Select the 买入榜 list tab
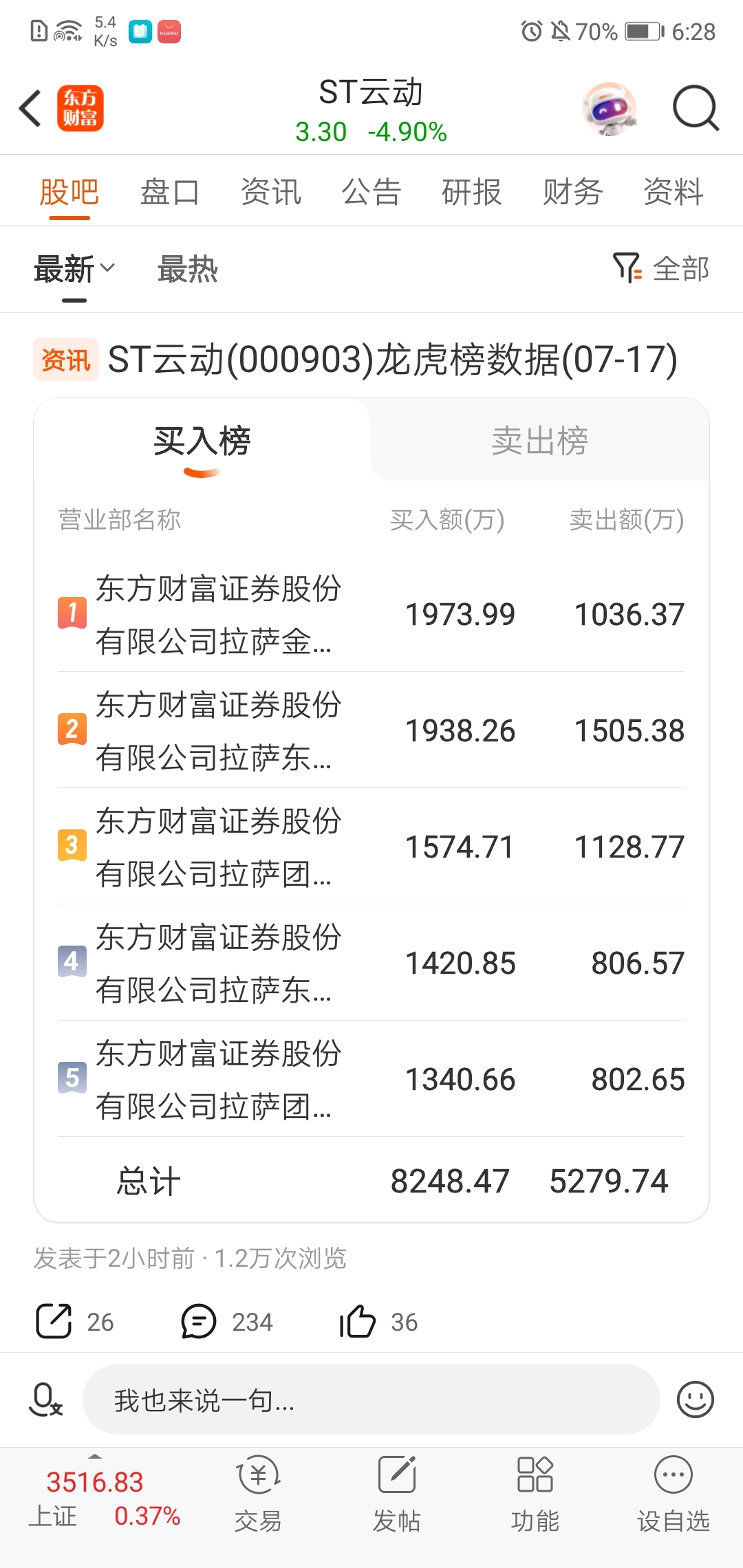Viewport: 743px width, 1568px height. 202,440
